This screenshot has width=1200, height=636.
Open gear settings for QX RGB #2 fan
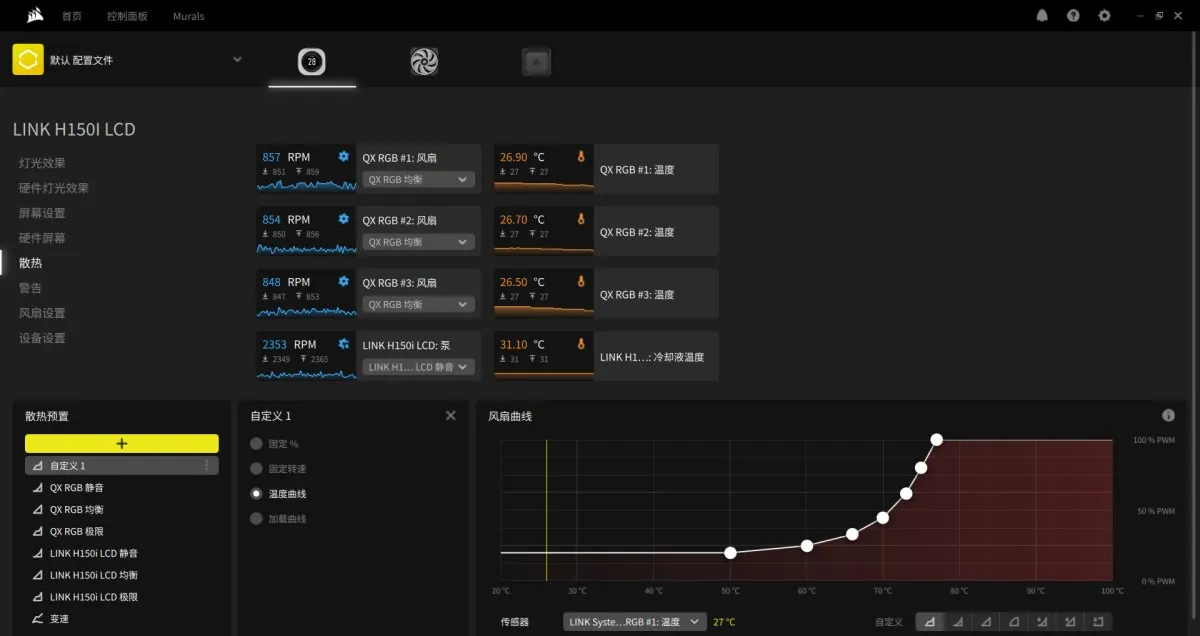click(344, 219)
